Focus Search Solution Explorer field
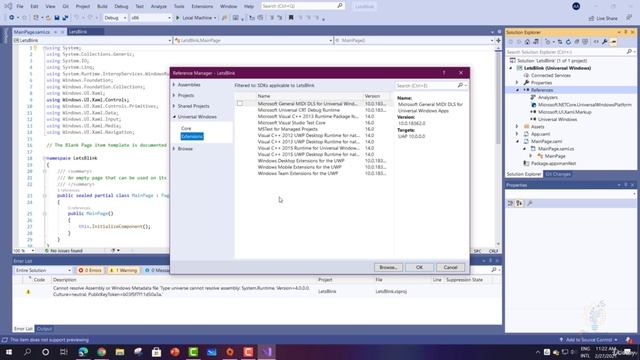 point(567,52)
